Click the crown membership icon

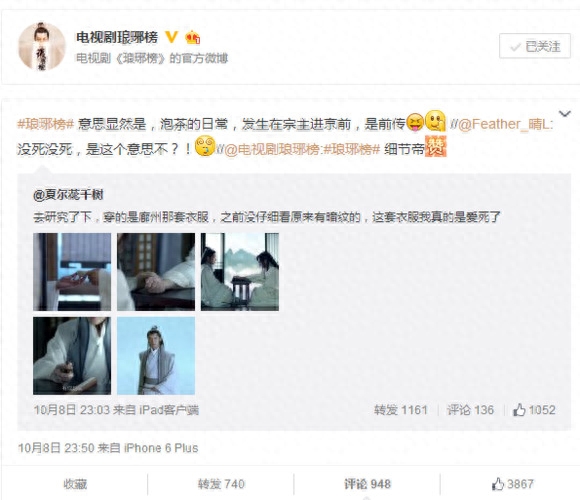[x=192, y=37]
